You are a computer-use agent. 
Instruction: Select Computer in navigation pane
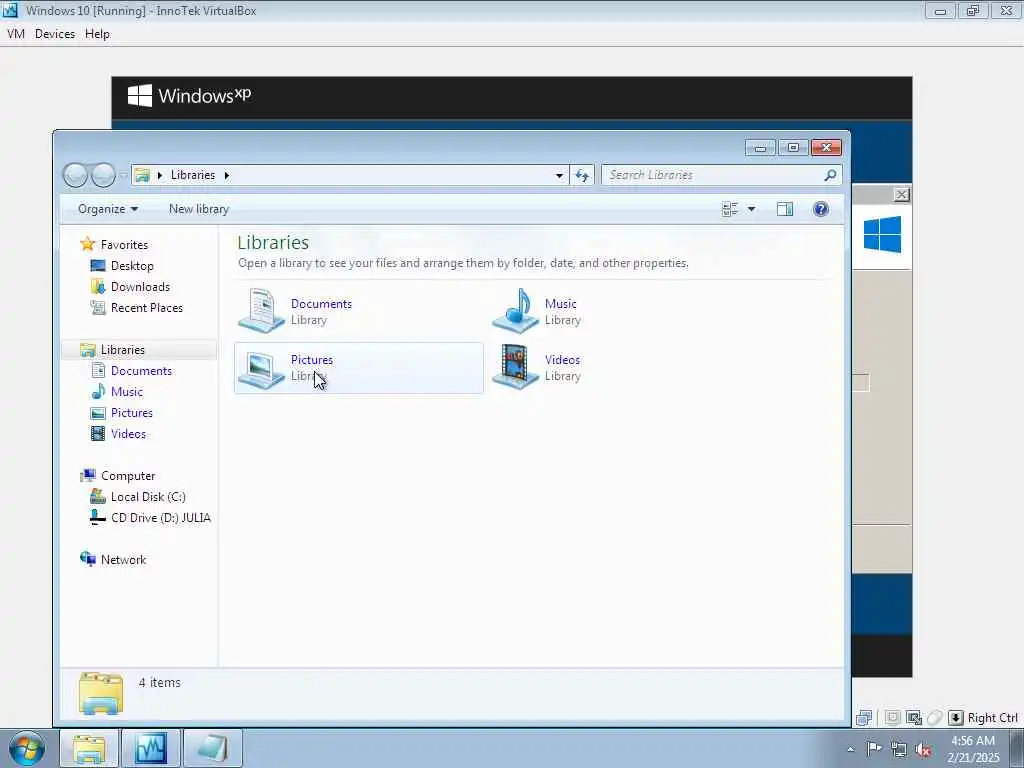pos(127,476)
